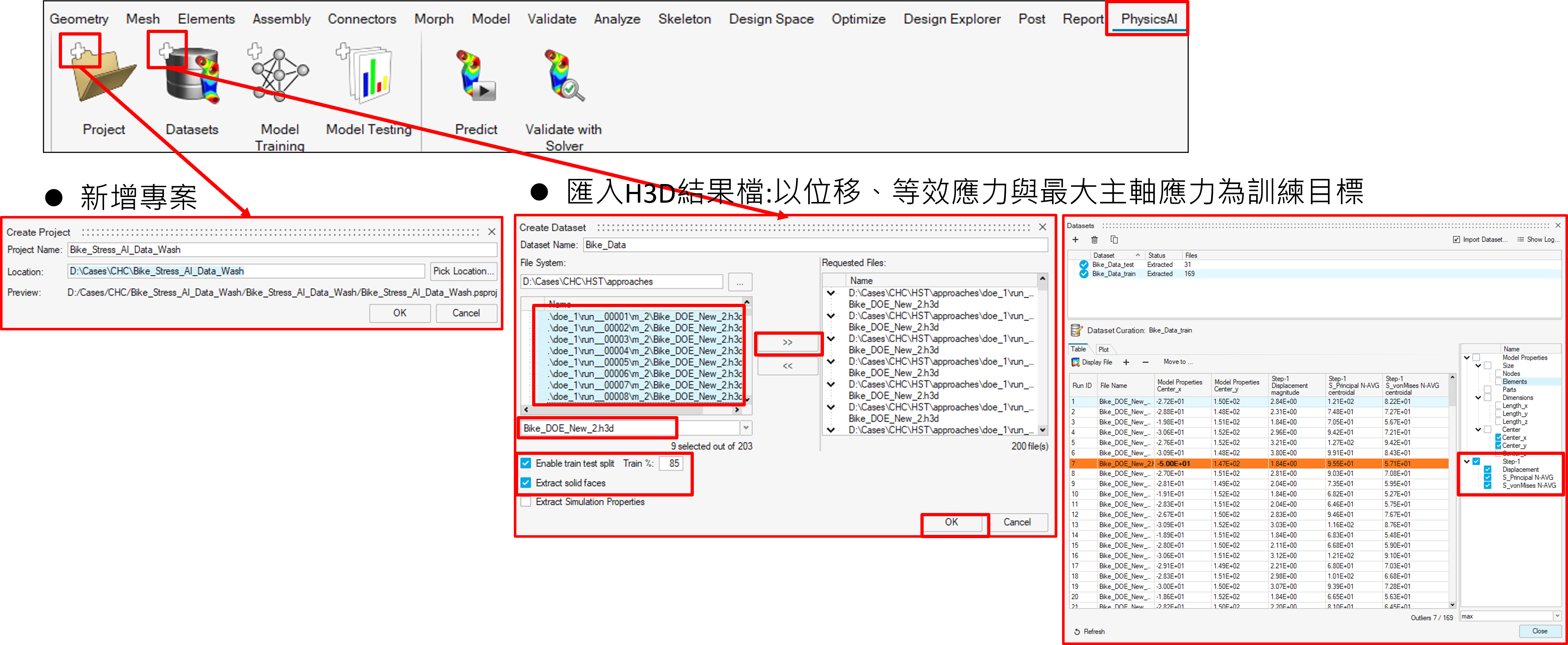Open the Optimize ribbon tab
This screenshot has height=645, width=1568.
pyautogui.click(x=858, y=19)
